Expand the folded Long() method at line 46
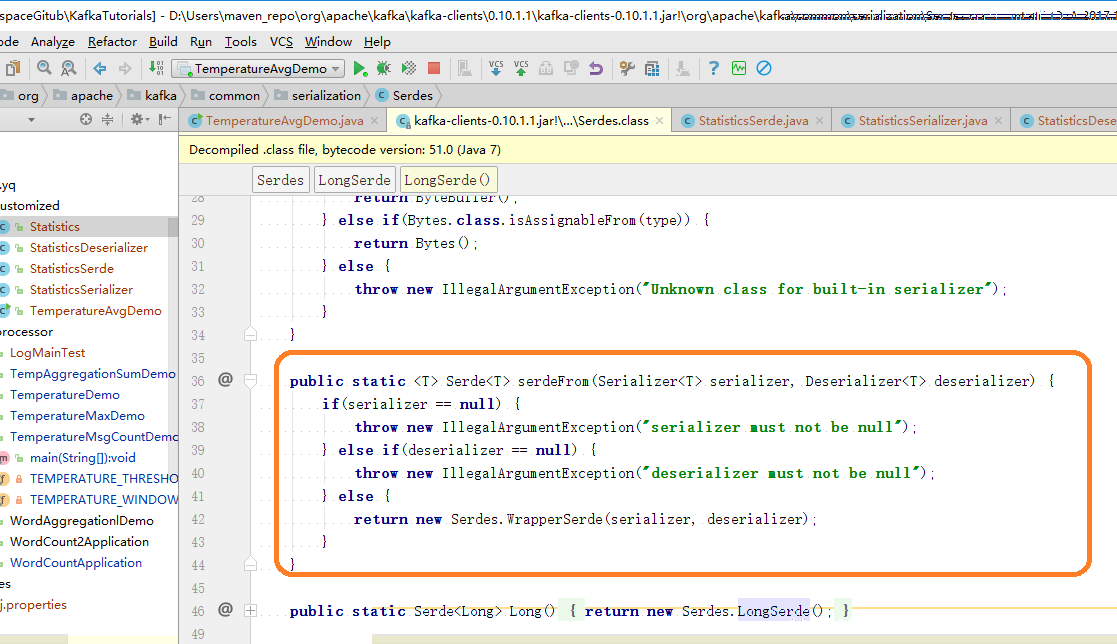 pyautogui.click(x=250, y=611)
